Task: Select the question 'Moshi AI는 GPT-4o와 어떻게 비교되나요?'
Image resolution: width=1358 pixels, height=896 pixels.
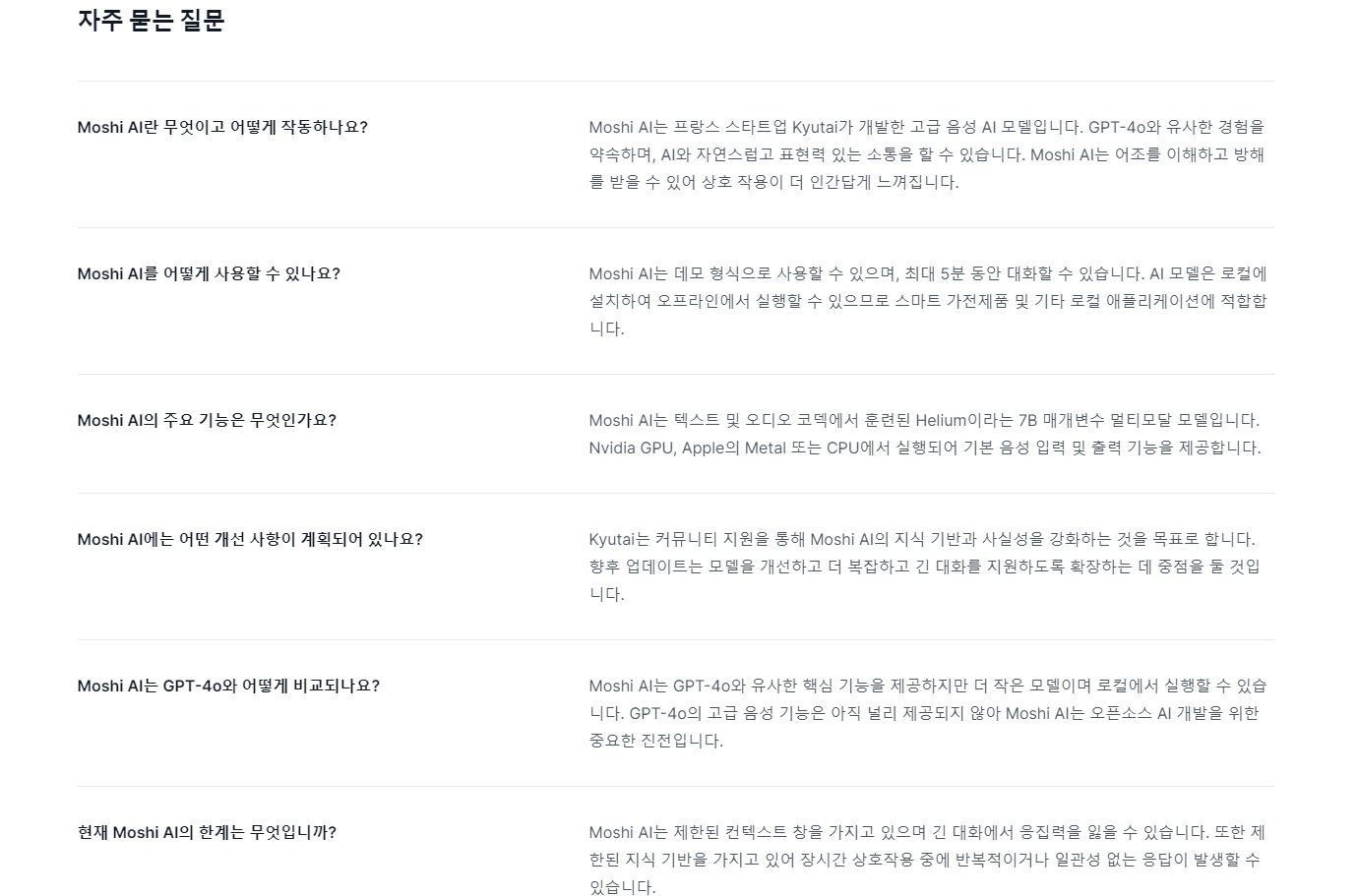Action: [228, 686]
